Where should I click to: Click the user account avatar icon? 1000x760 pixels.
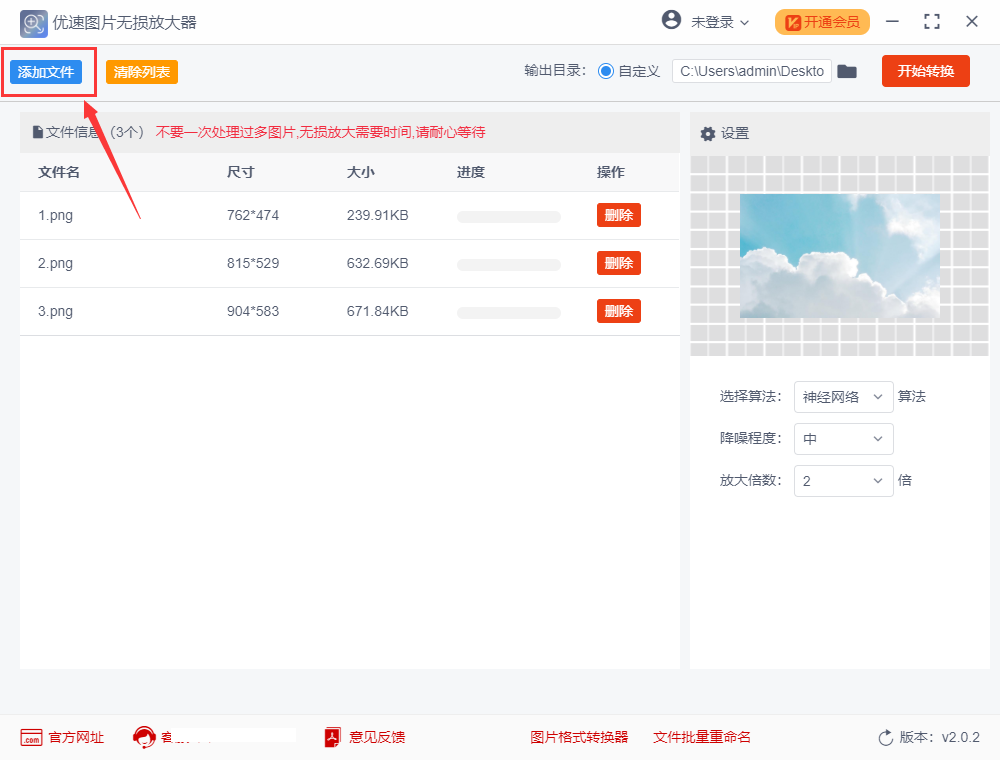(671, 21)
